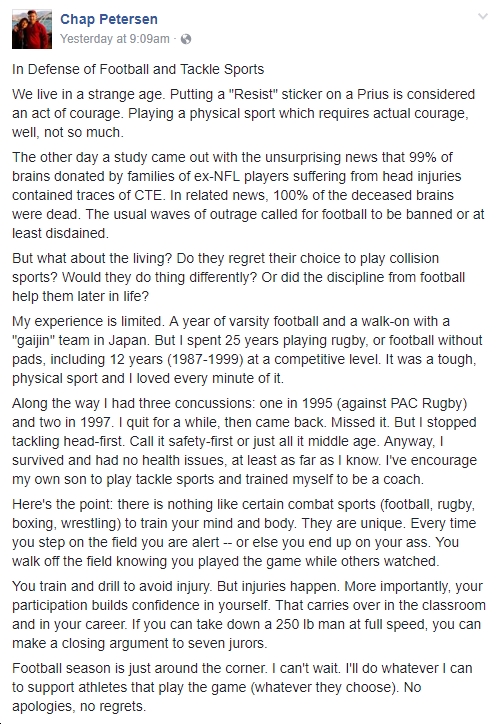Click the paragraph starting 'The other day a study'
Screen dimensions: 499x724
click(x=248, y=195)
